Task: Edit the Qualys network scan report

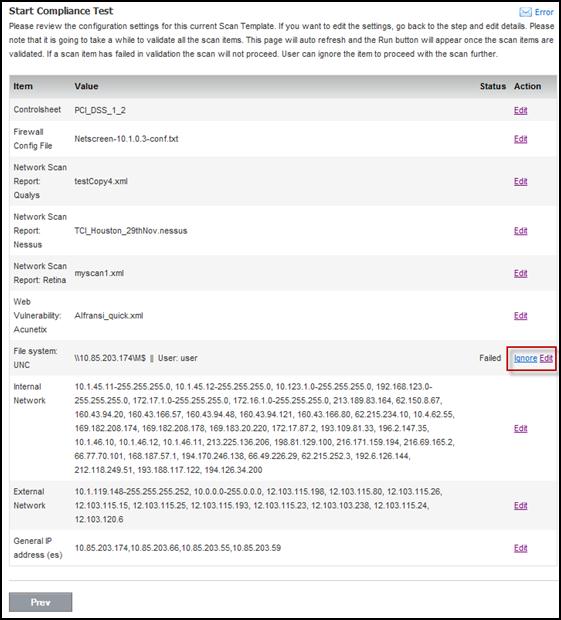Action: [x=520, y=181]
